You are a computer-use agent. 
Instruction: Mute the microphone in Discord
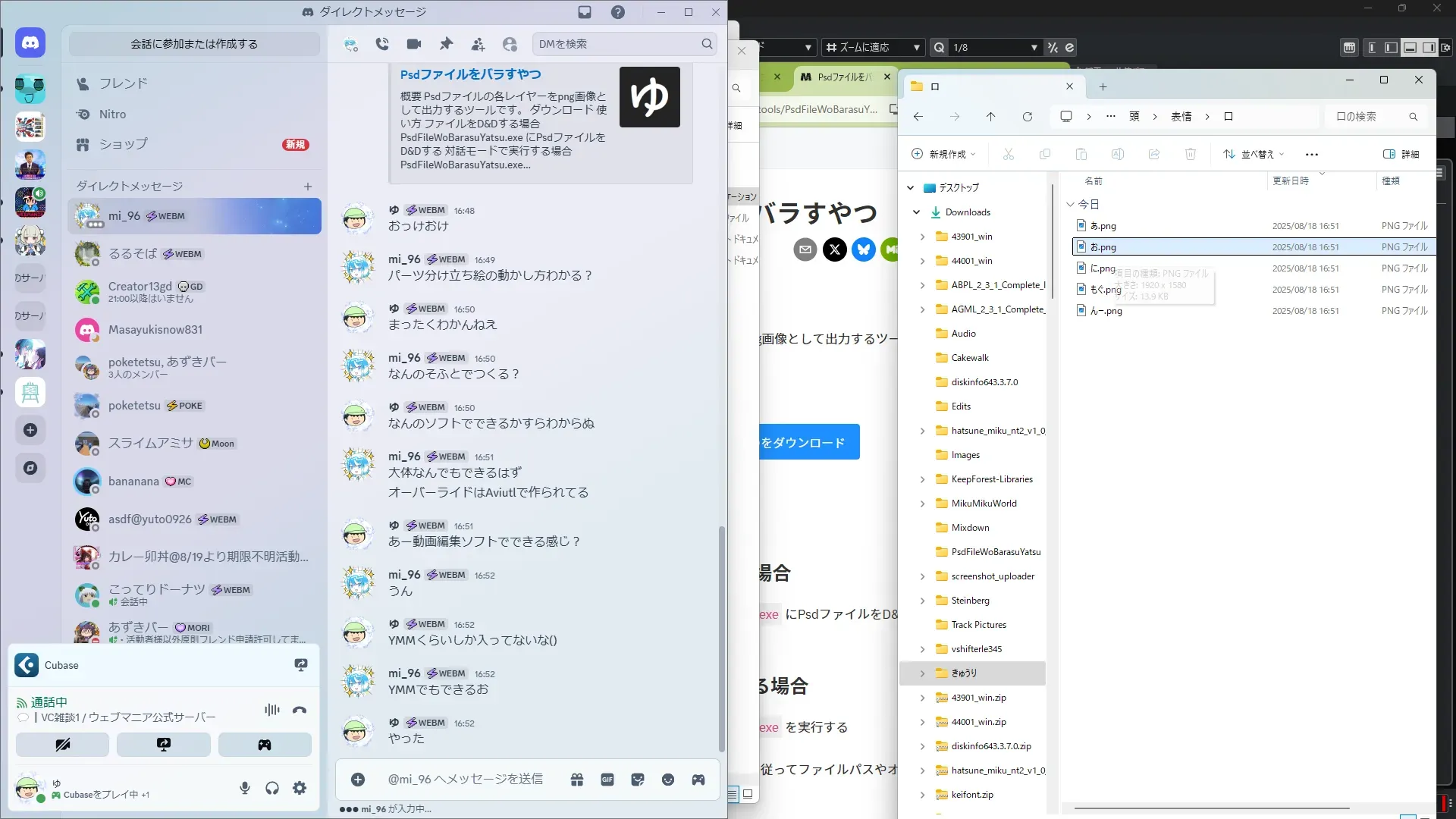(x=245, y=788)
